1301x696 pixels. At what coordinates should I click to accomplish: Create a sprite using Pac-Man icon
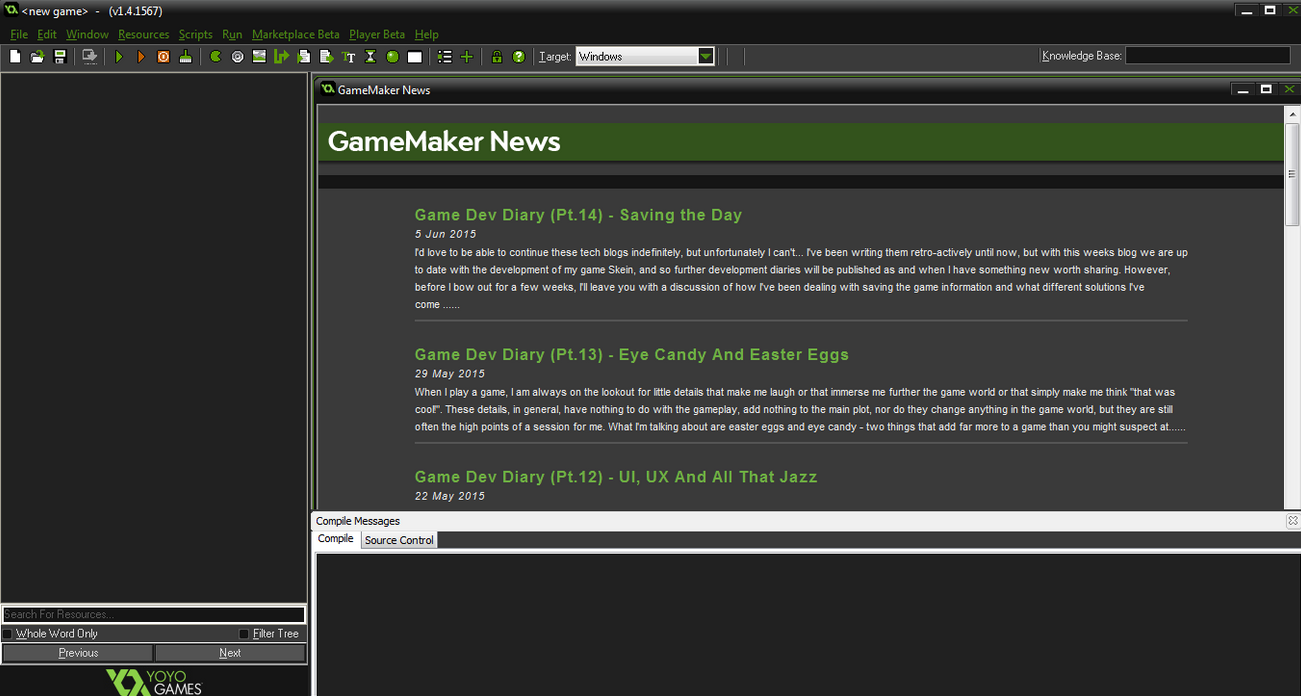coord(215,57)
